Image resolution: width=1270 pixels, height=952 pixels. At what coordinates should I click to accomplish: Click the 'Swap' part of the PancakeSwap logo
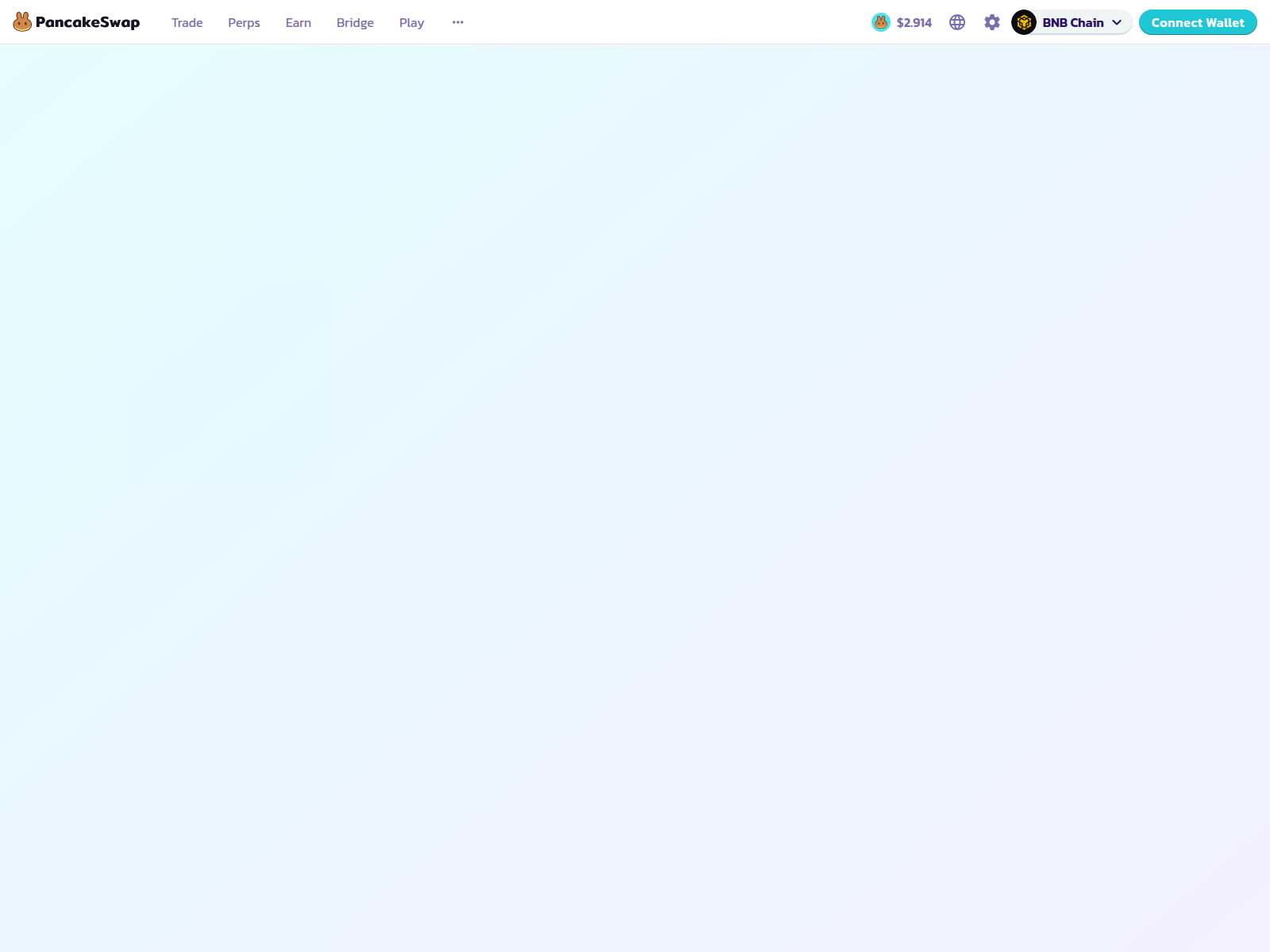(120, 22)
